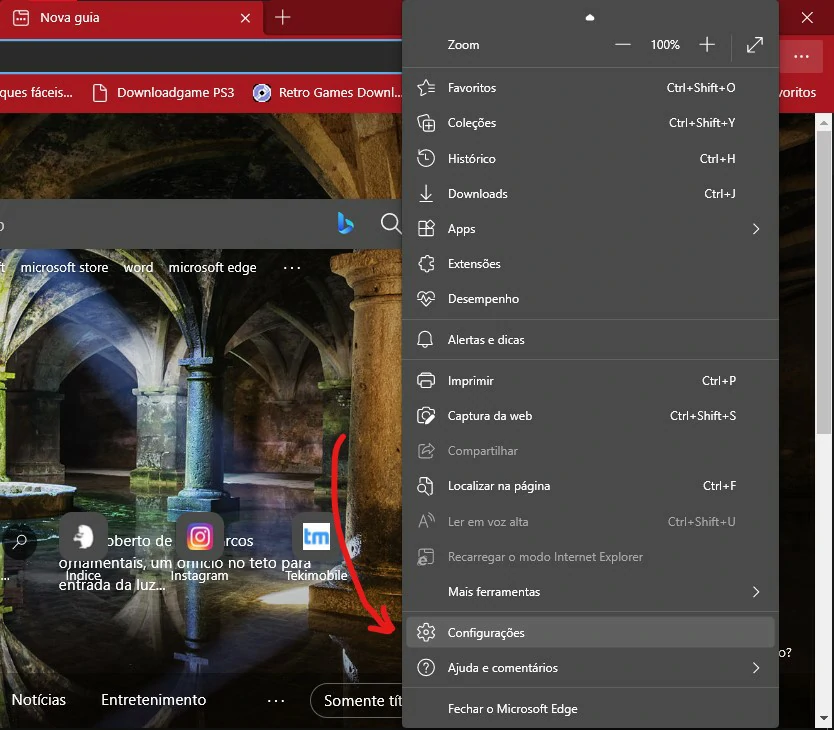The height and width of the screenshot is (730, 834).
Task: Increase zoom with the plus button
Action: [707, 45]
